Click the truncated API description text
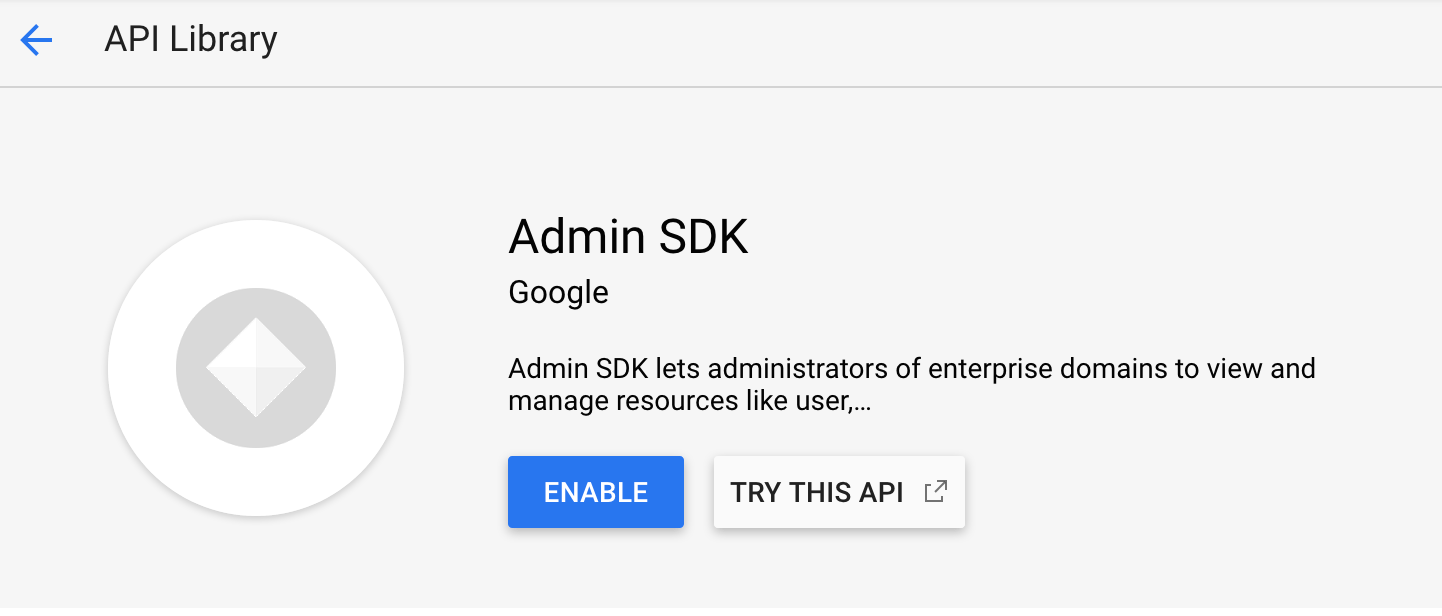Screen dimensions: 1442x616 [x=911, y=385]
